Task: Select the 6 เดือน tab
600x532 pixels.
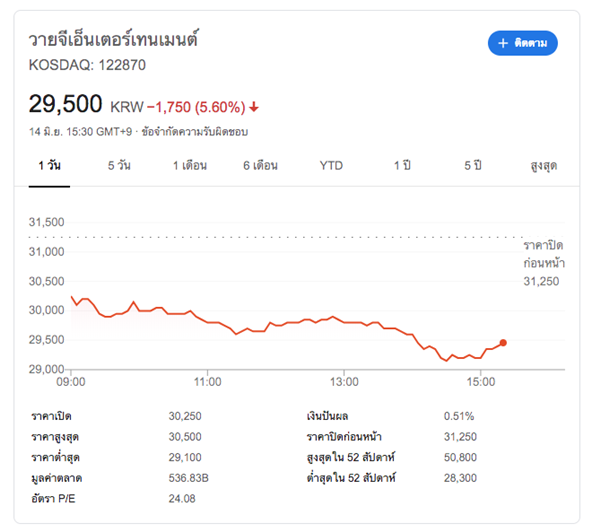Action: (x=260, y=165)
